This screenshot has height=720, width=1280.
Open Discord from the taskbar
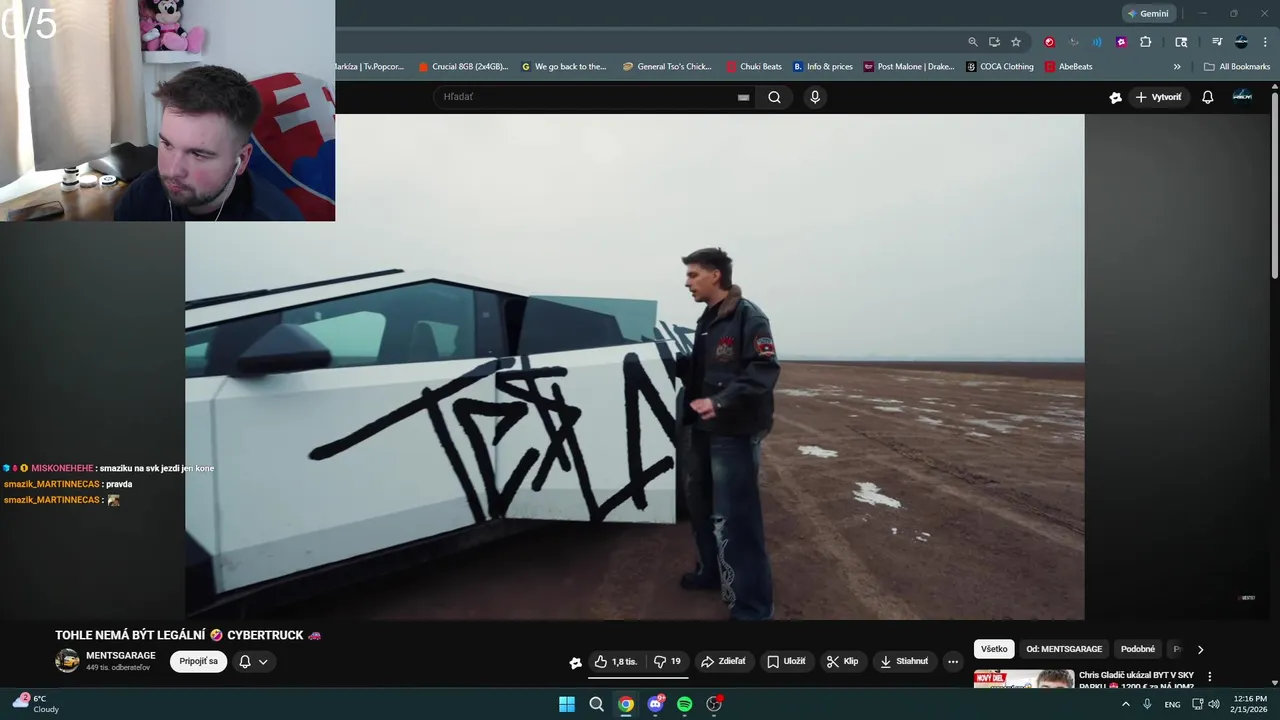[655, 704]
